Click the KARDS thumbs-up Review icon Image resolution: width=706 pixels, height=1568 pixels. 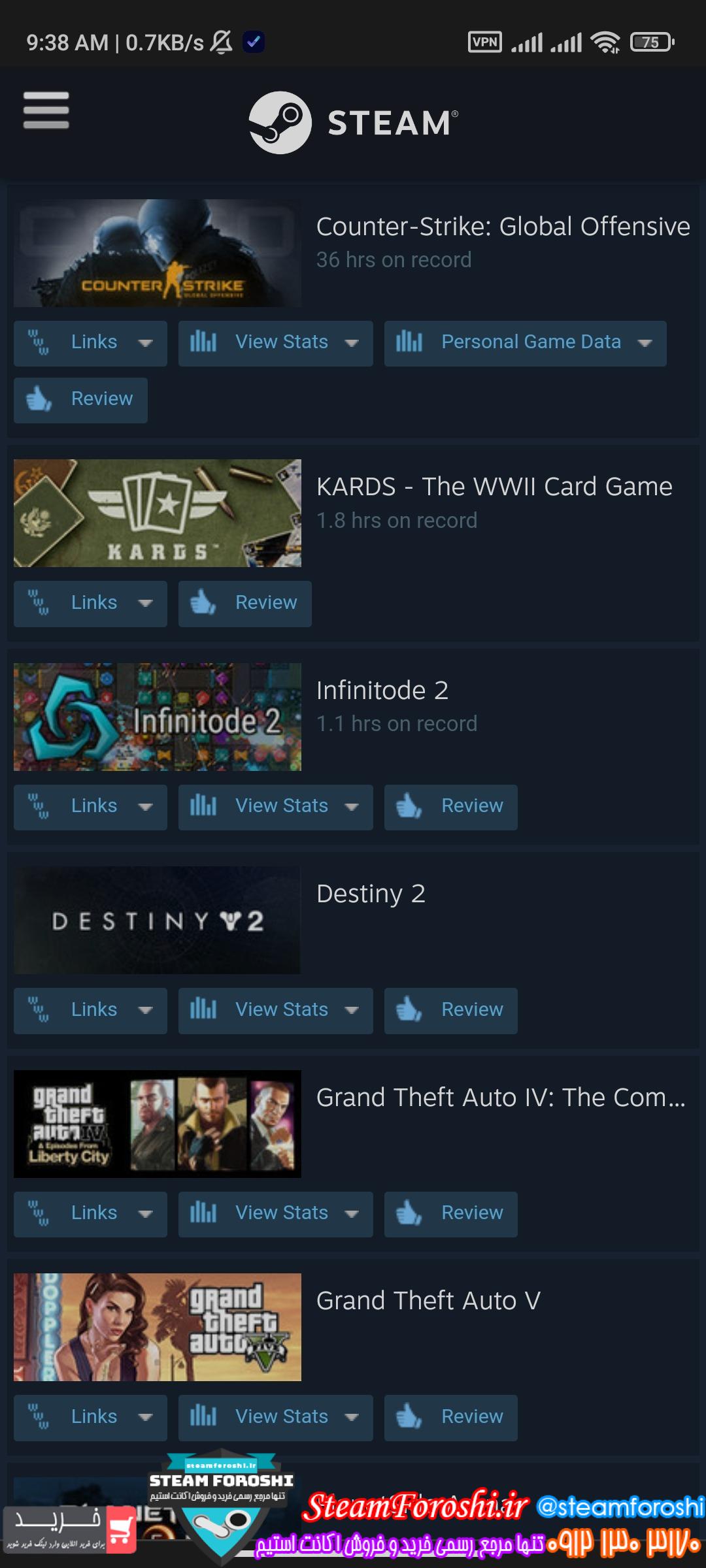point(203,602)
